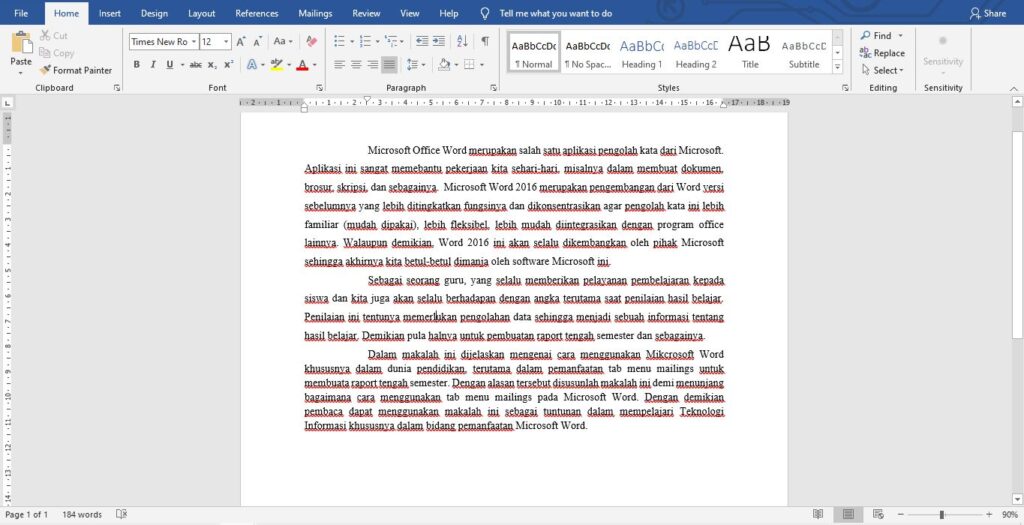The width and height of the screenshot is (1024, 525).
Task: Open proofing errors icon in status bar
Action: (x=121, y=515)
